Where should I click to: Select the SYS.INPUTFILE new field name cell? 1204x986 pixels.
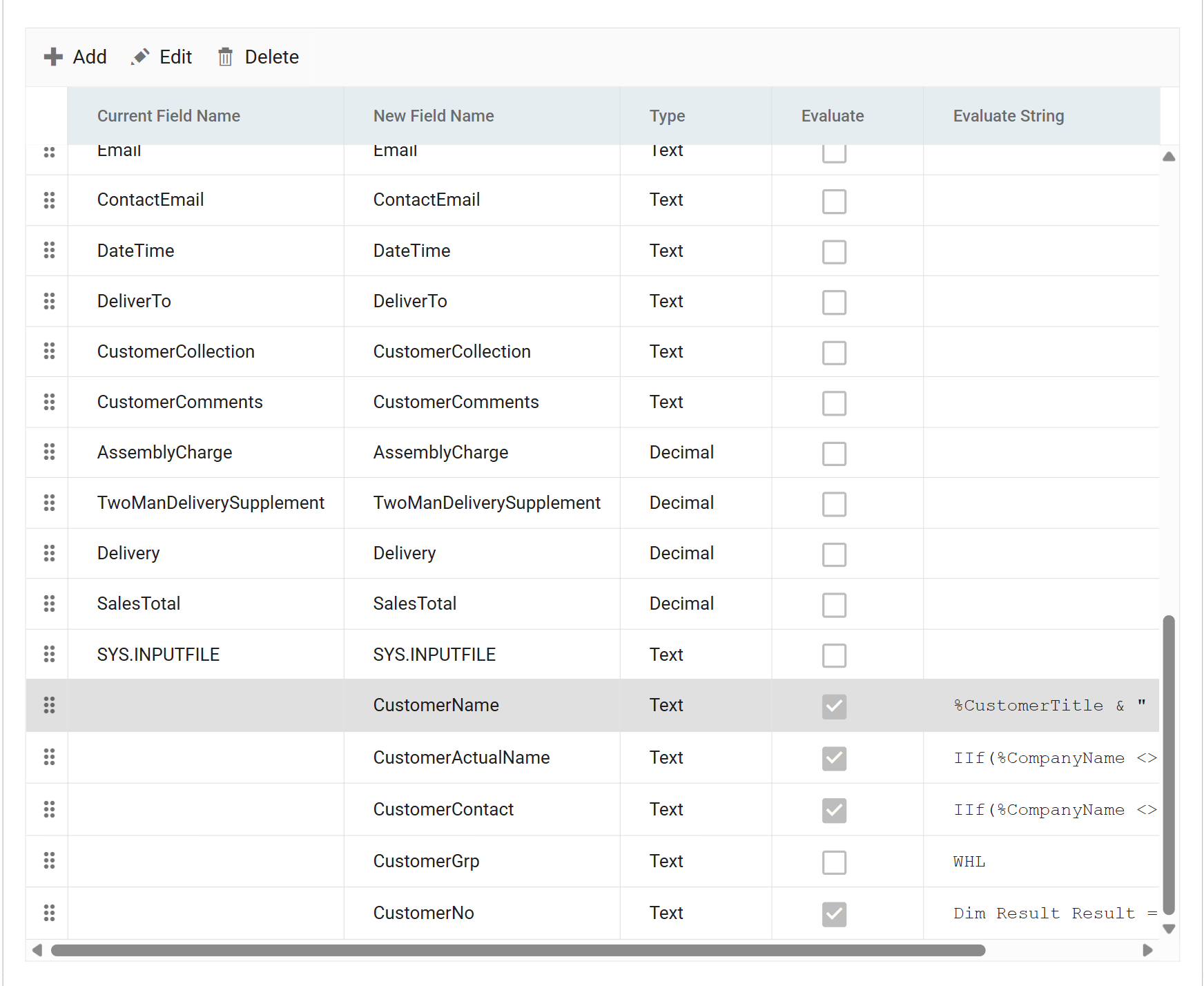coord(482,654)
